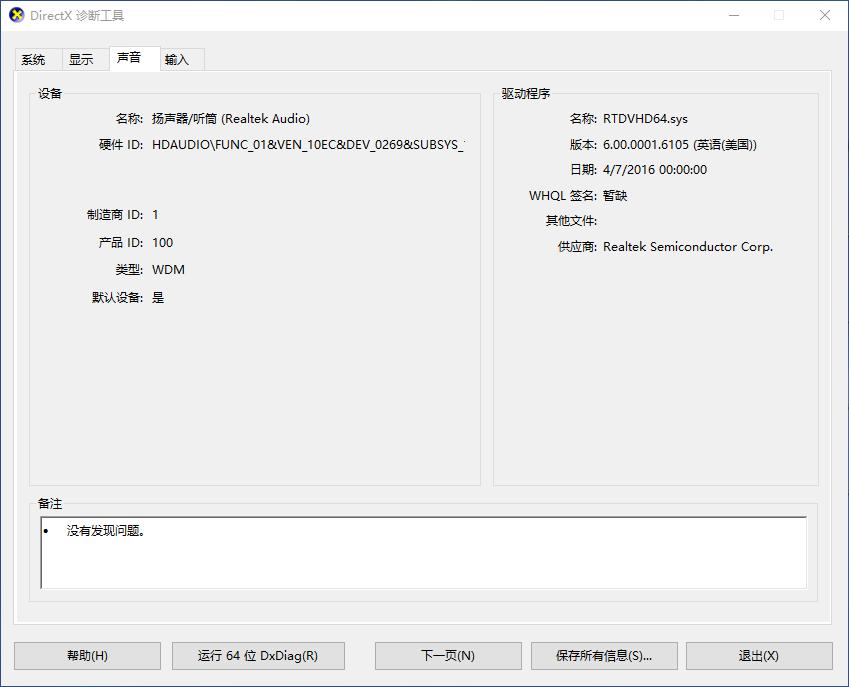This screenshot has height=687, width=849.
Task: Click the 其他文件 label
Action: point(571,221)
